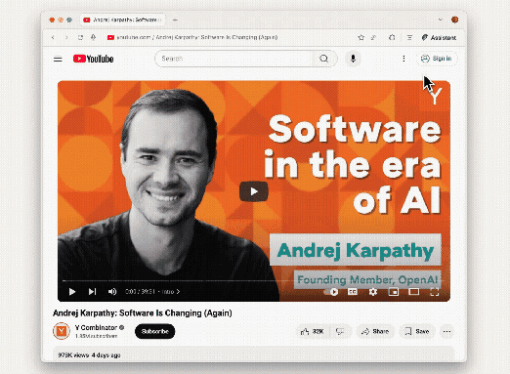Open a new browser tab
This screenshot has height=374, width=510.
click(x=175, y=20)
